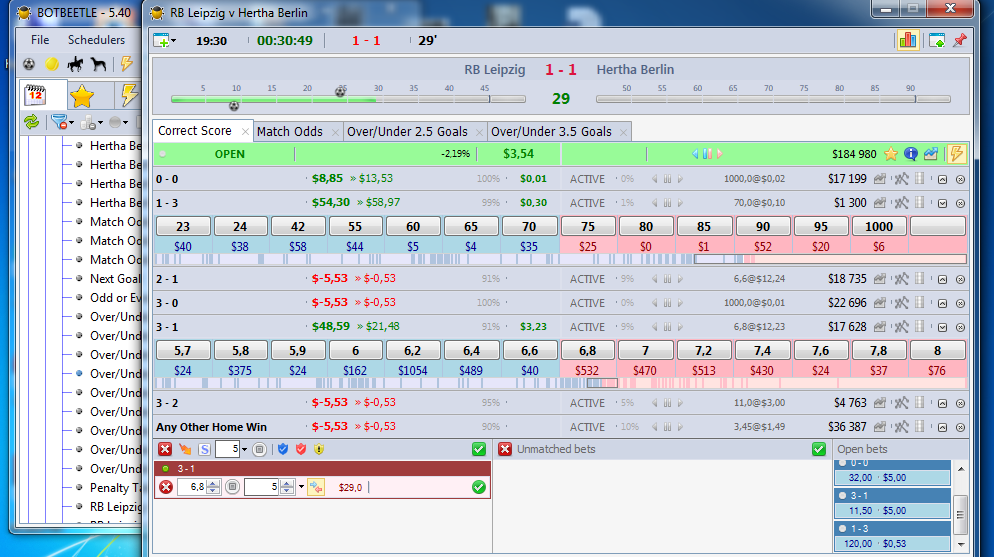Show market info via blue info icon
The image size is (994, 557).
pyautogui.click(x=911, y=154)
